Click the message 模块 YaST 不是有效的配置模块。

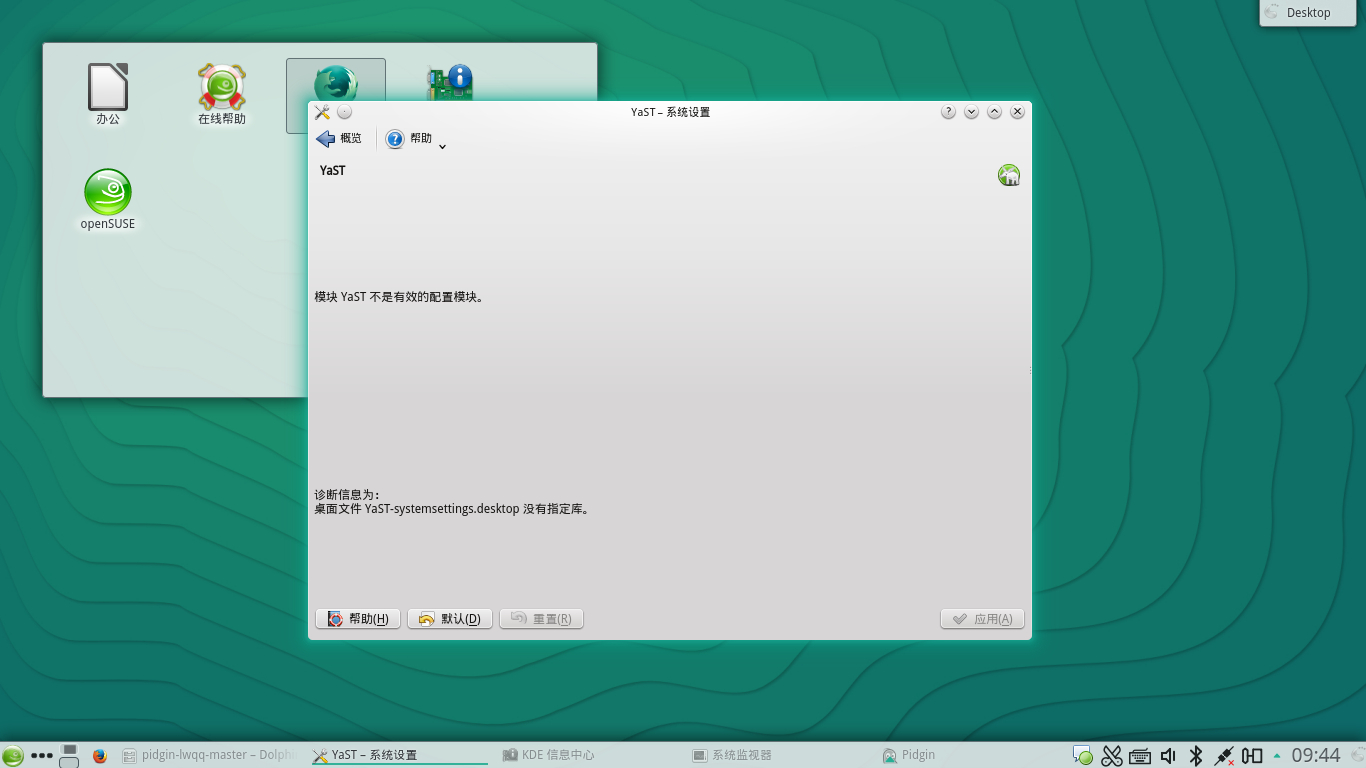pyautogui.click(x=399, y=297)
